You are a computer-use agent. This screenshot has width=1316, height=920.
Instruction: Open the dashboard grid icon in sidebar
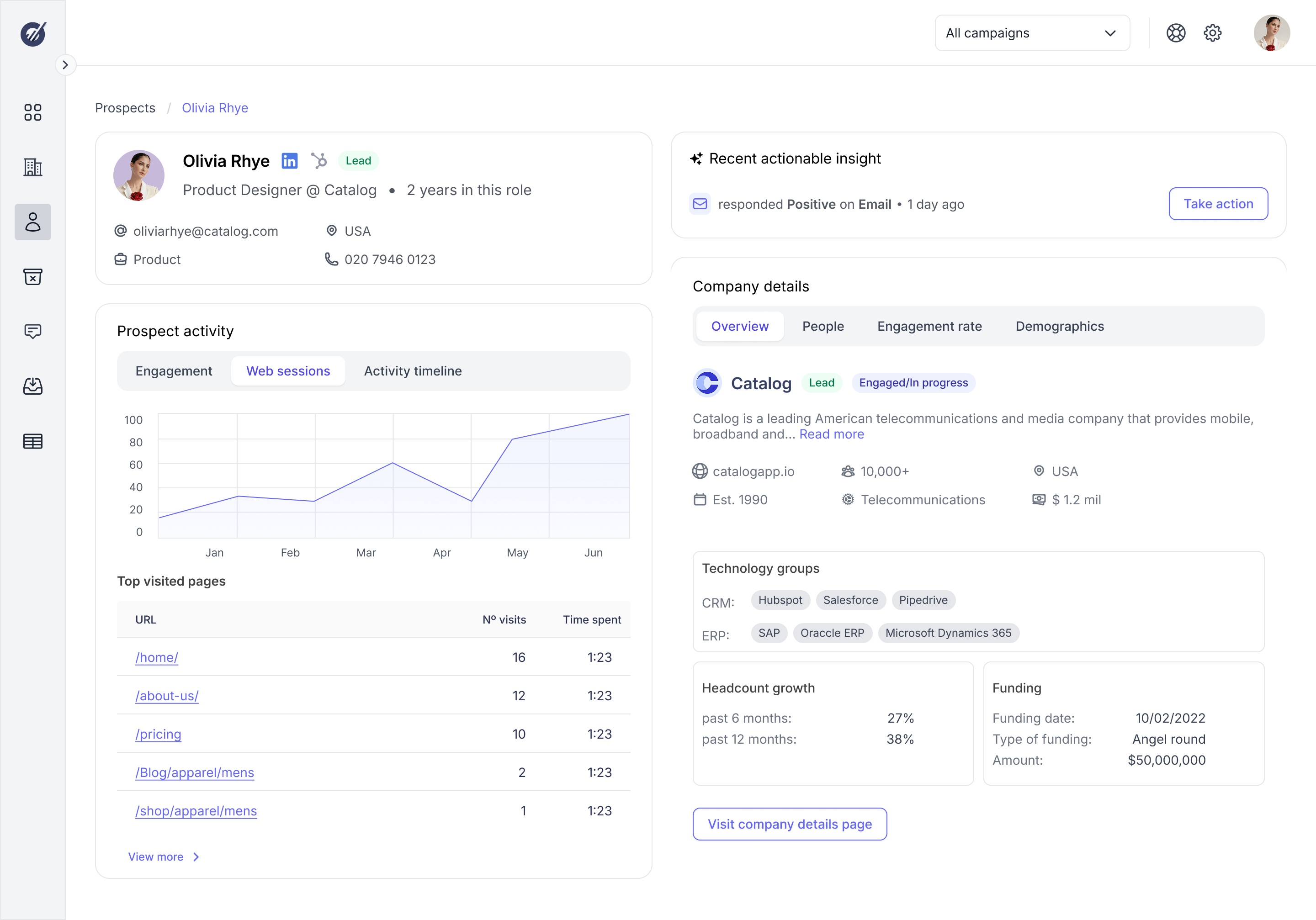click(x=32, y=112)
